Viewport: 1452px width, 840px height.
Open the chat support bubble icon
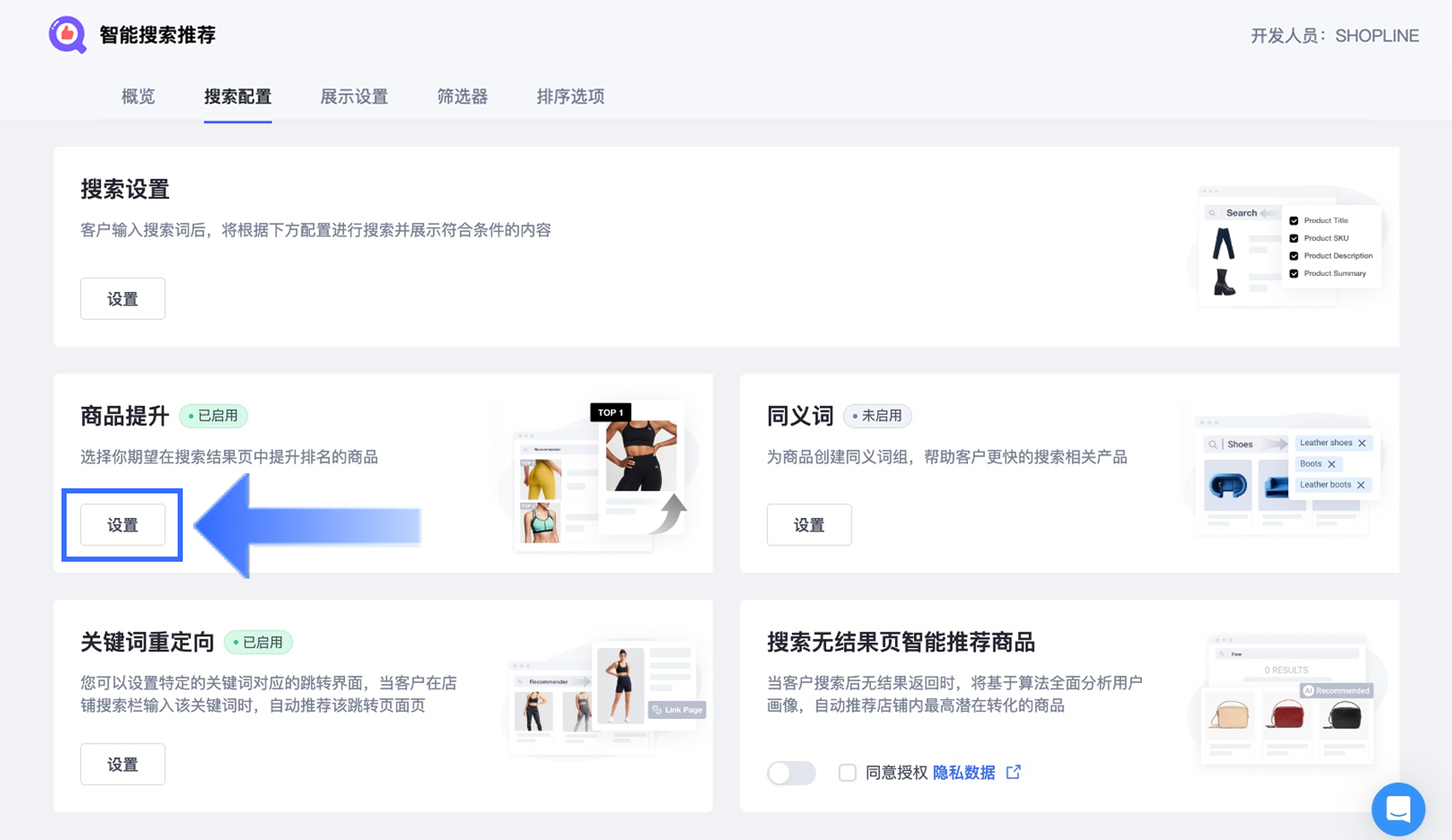tap(1398, 808)
